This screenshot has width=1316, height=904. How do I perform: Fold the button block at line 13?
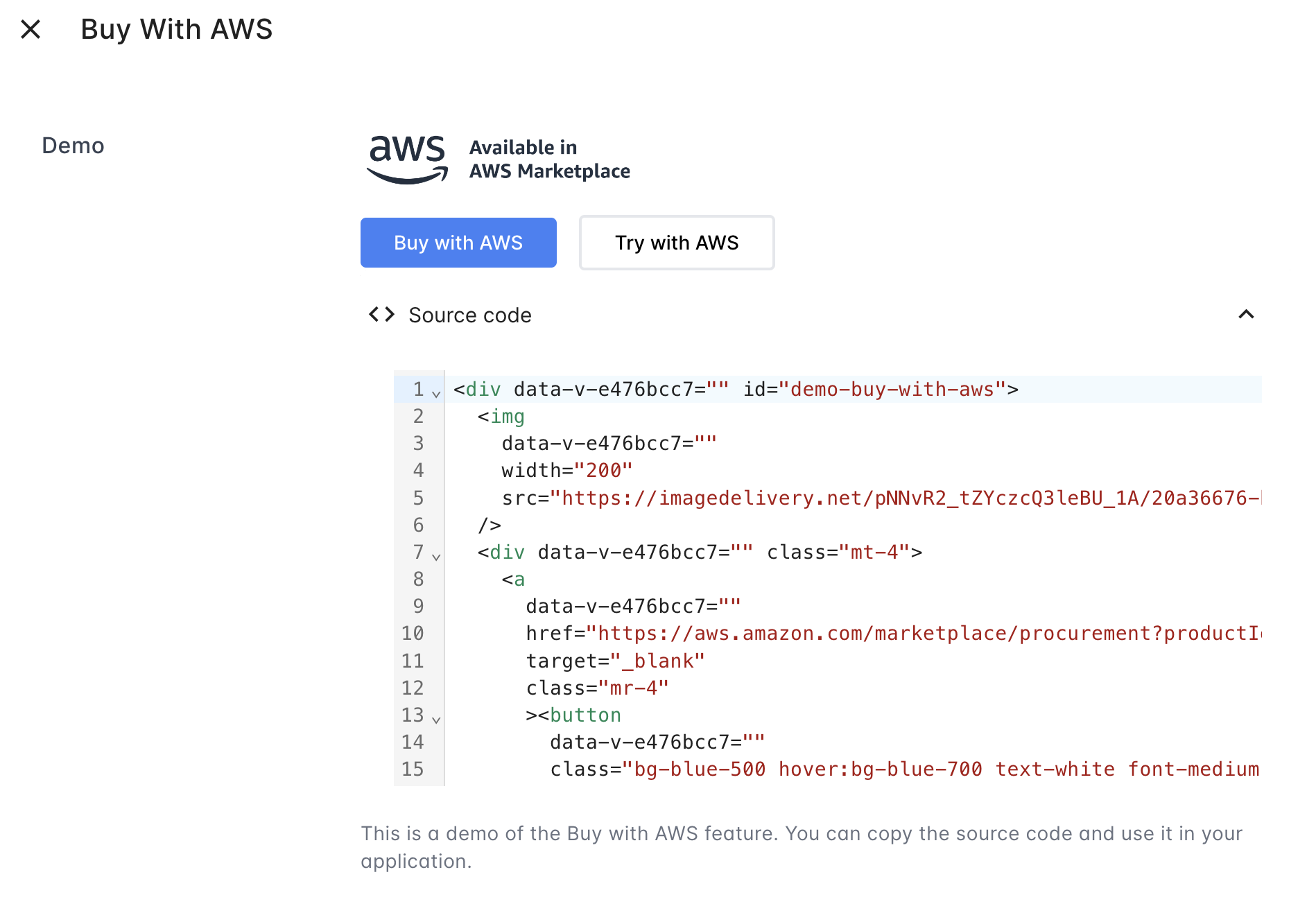coord(436,720)
